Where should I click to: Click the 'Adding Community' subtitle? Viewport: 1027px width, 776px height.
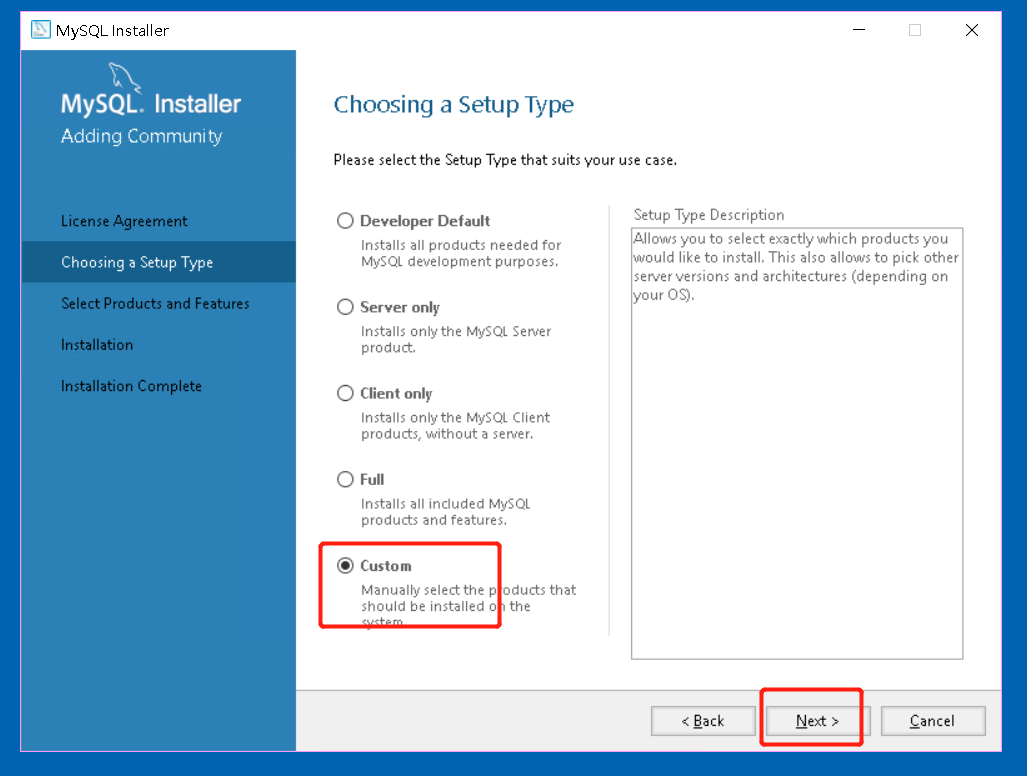point(141,136)
